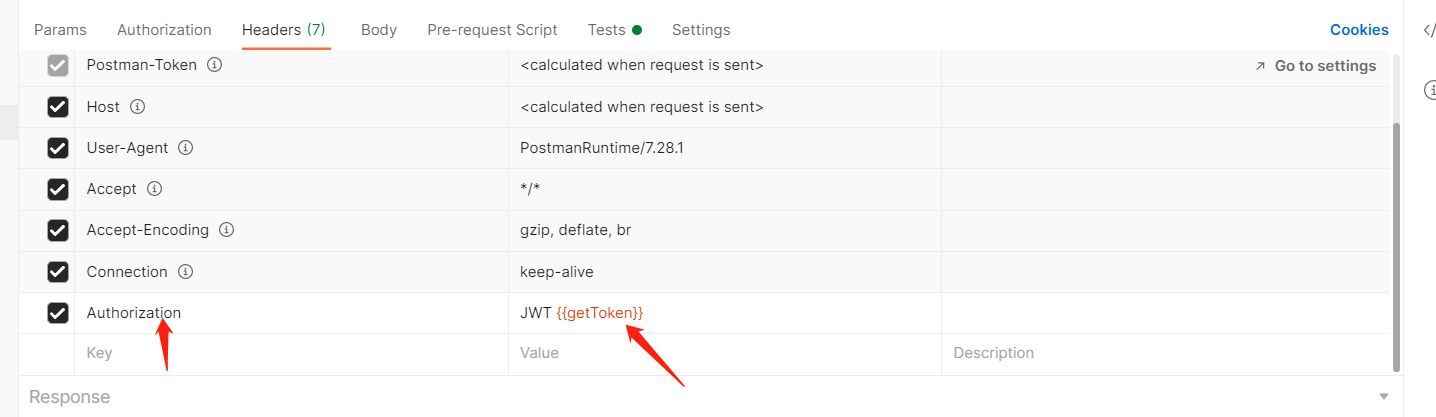Uncheck the Host header checkbox

[x=58, y=107]
